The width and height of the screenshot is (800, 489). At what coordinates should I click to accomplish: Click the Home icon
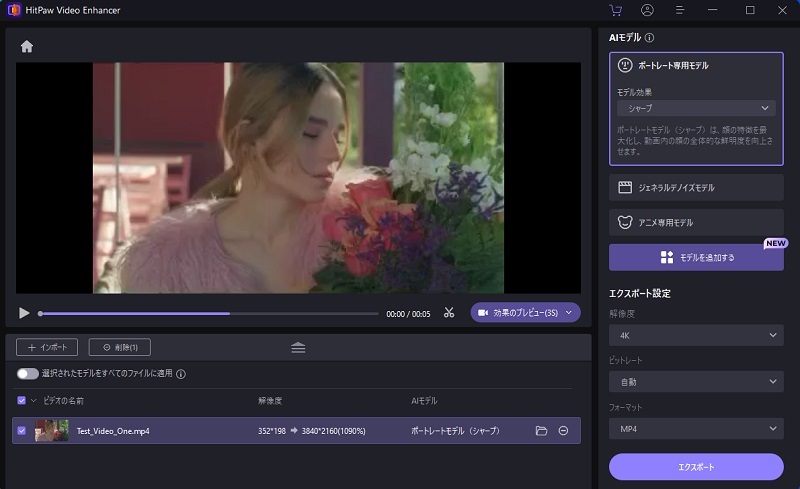click(27, 46)
